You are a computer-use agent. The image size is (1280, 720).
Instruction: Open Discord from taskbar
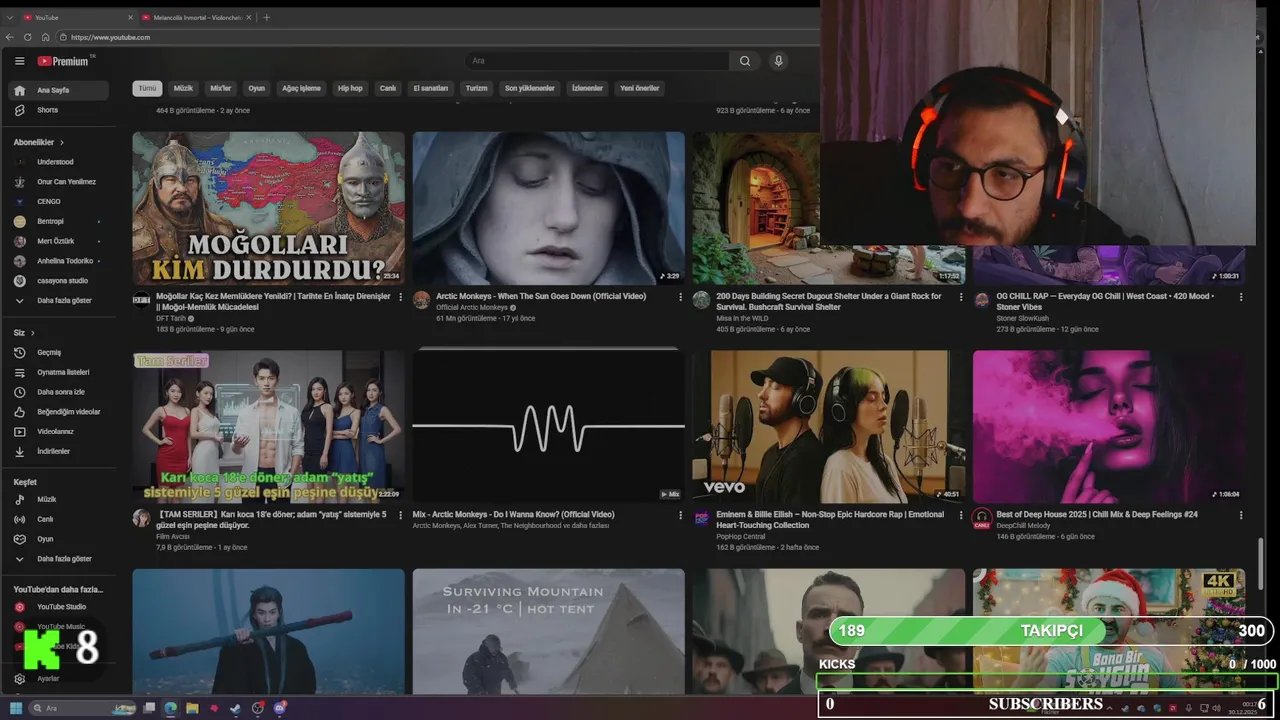coord(280,708)
